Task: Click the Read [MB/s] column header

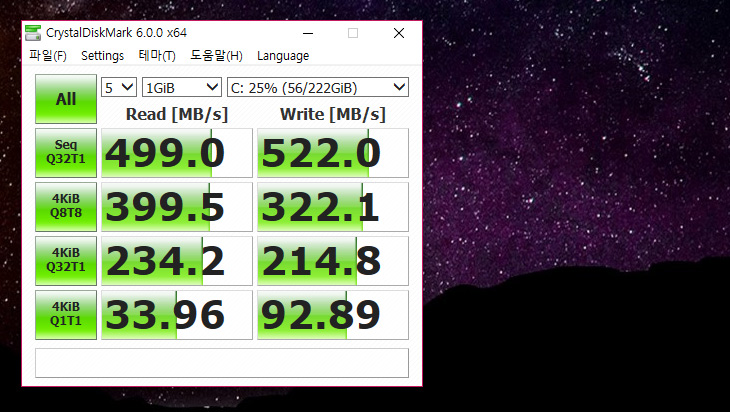Action: pyautogui.click(x=177, y=115)
